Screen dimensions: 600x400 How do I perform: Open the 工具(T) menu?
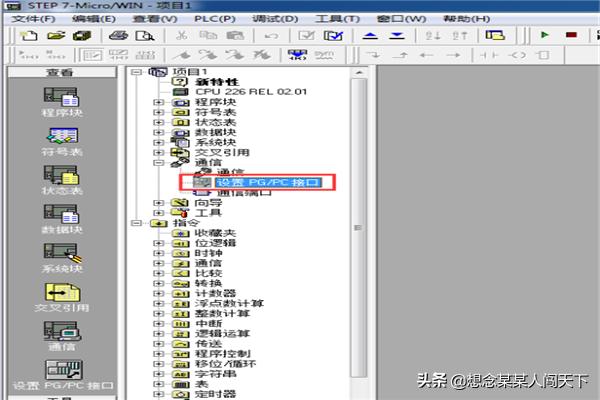point(337,19)
